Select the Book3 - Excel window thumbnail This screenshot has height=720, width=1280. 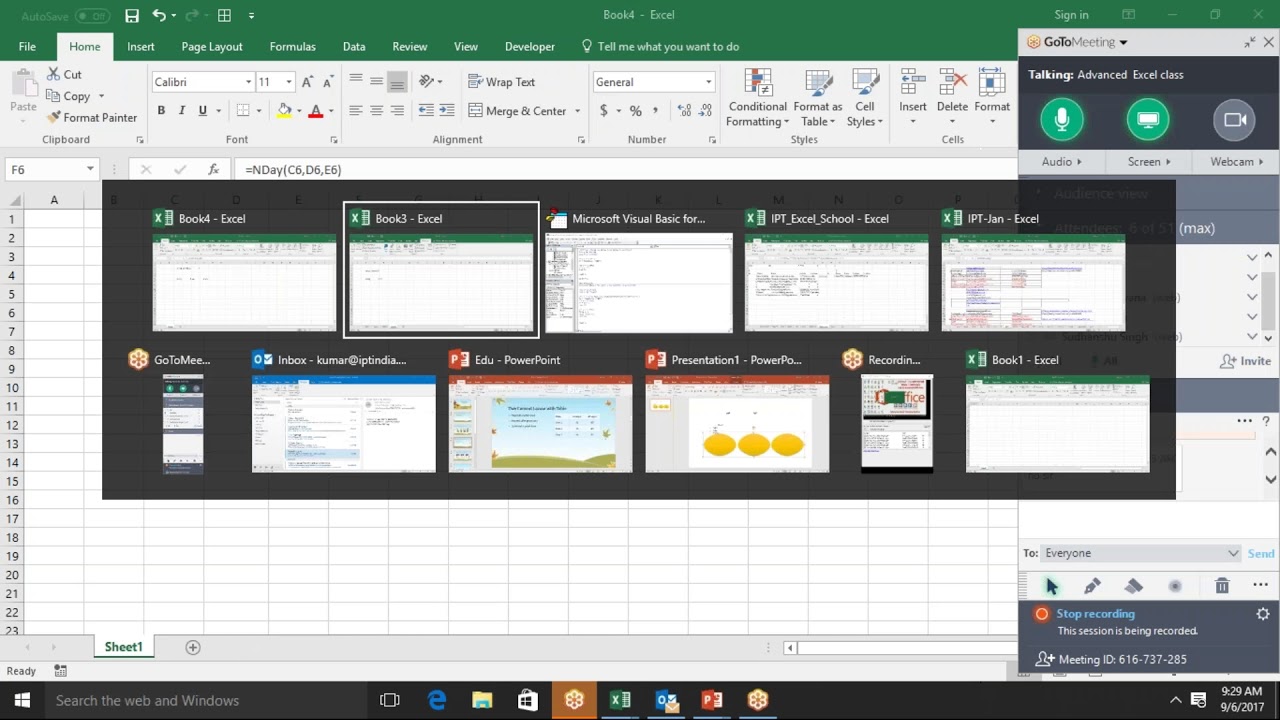[441, 270]
